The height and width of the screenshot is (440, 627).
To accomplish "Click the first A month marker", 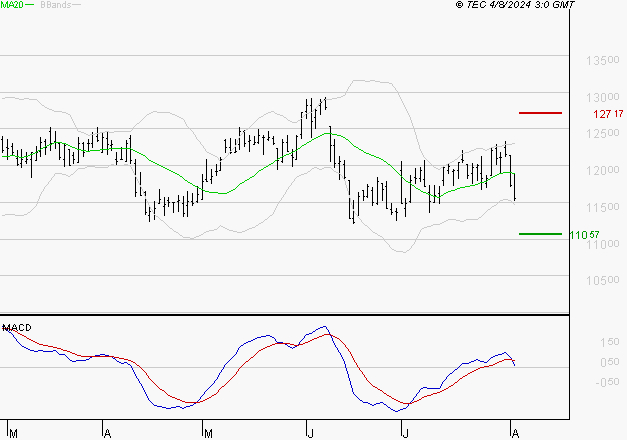I will pos(107,434).
